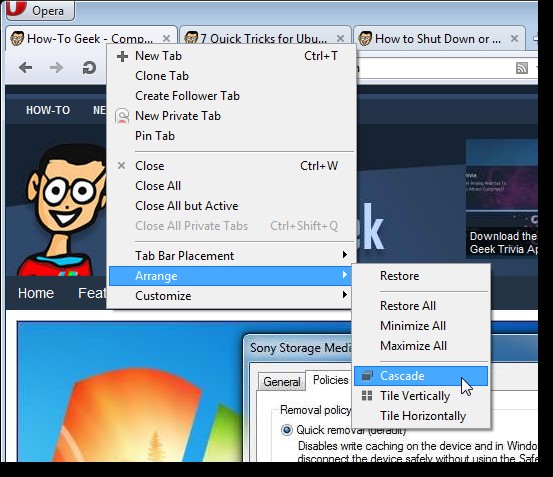
Task: Select the Quick removal radio button
Action: point(286,430)
